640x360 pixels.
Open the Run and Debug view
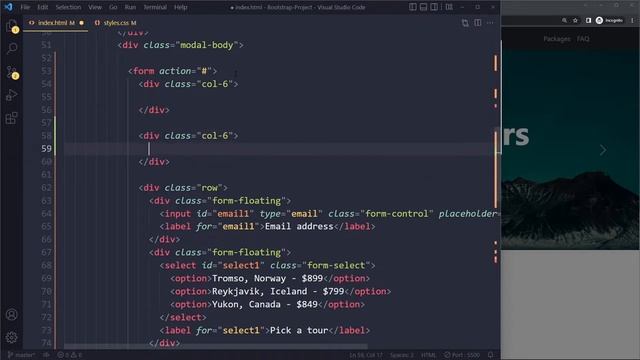(x=12, y=95)
